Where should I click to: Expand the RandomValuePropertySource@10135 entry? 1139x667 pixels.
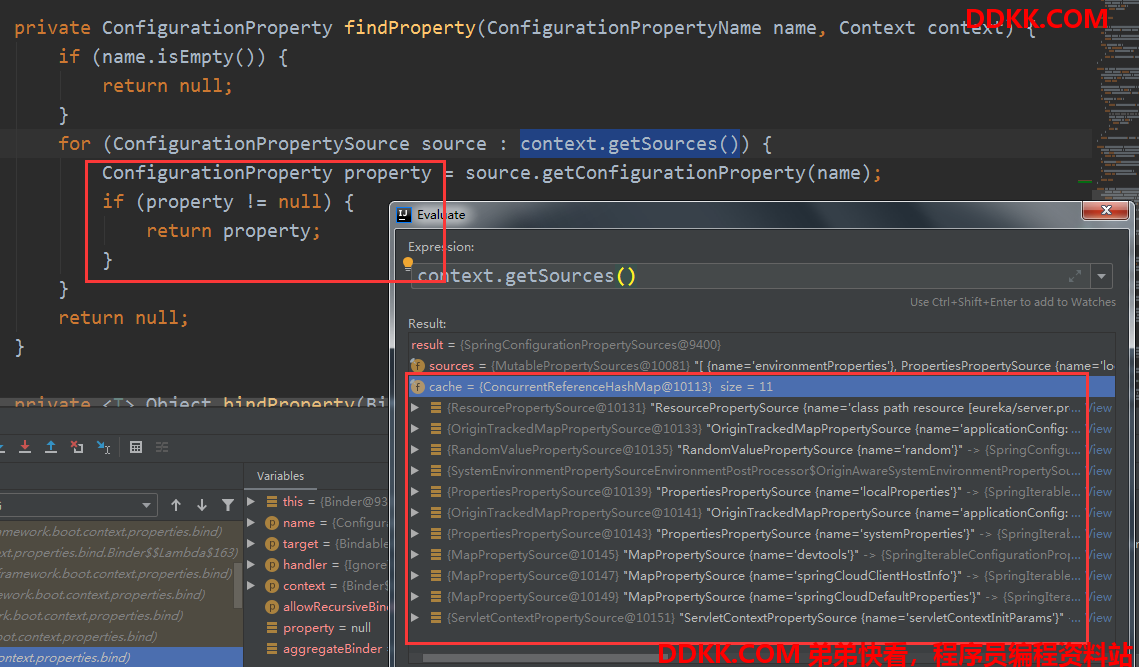click(x=416, y=450)
